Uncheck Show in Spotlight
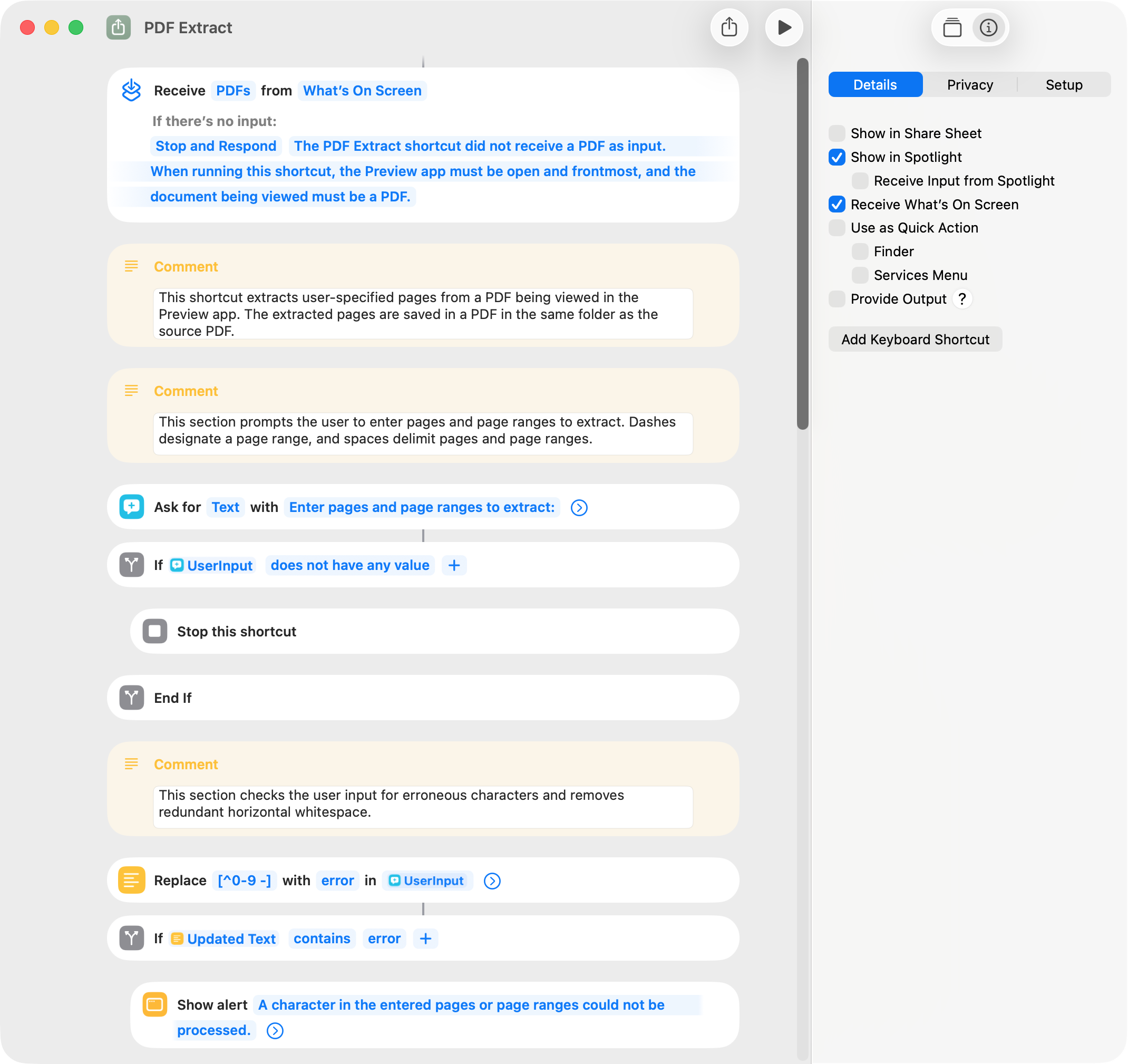The width and height of the screenshot is (1128, 1064). tap(837, 157)
